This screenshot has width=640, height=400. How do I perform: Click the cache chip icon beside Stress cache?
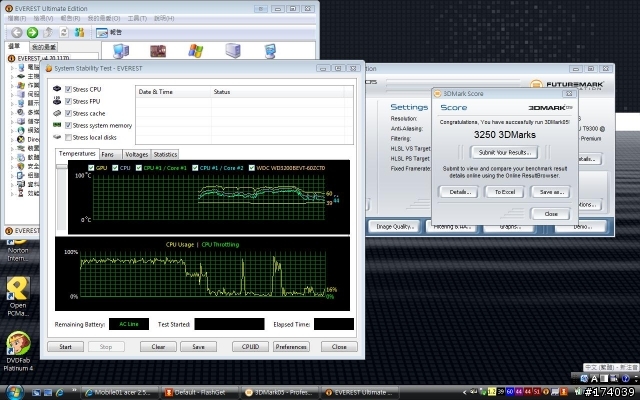point(57,113)
